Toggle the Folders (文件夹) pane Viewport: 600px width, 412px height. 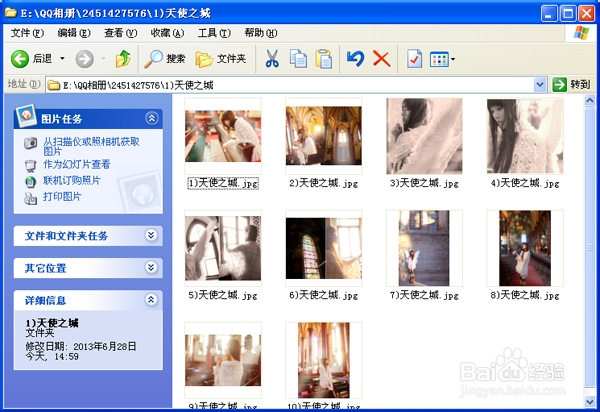[x=221, y=59]
